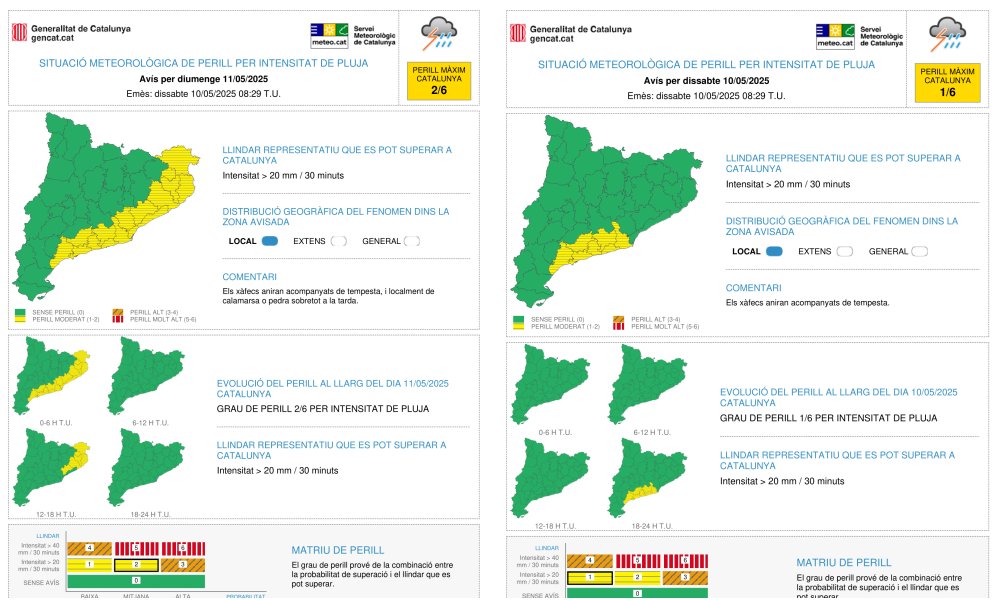Screen dimensions: 1000x600
Task: Click the meteo.cat logo in the right report
Action: point(834,36)
